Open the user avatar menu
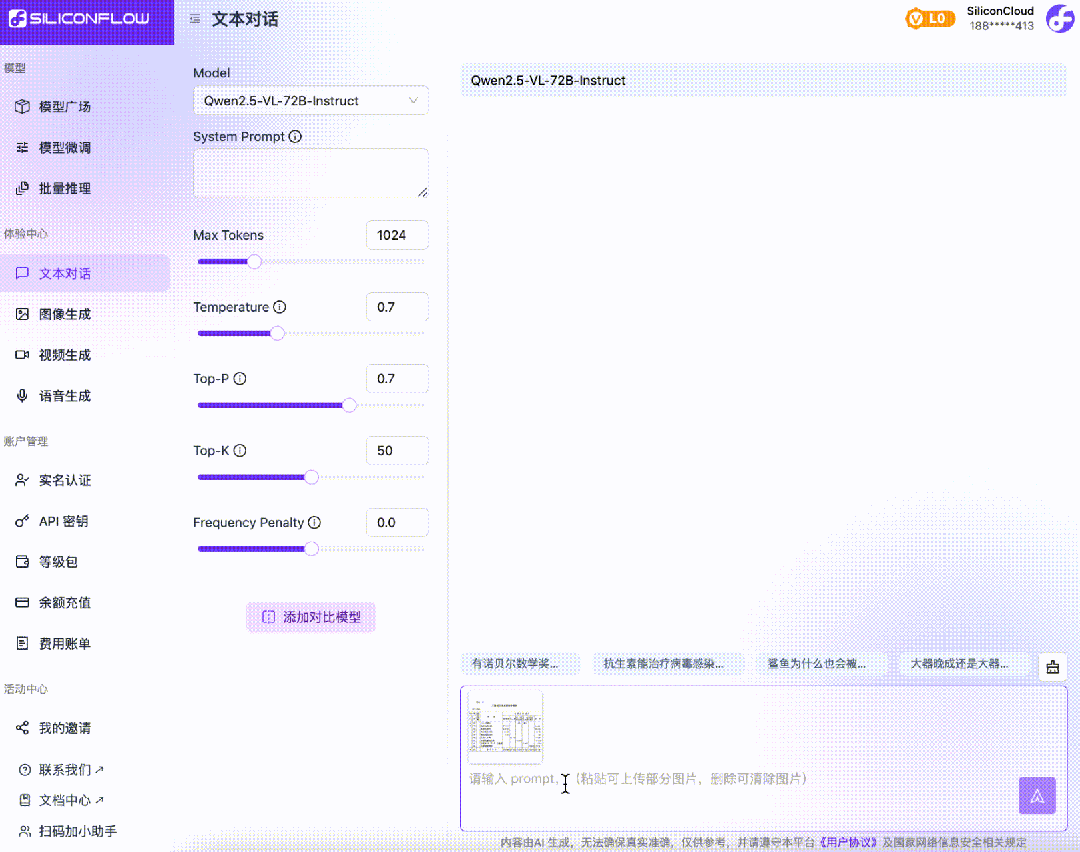The height and width of the screenshot is (852, 1080). [1061, 19]
